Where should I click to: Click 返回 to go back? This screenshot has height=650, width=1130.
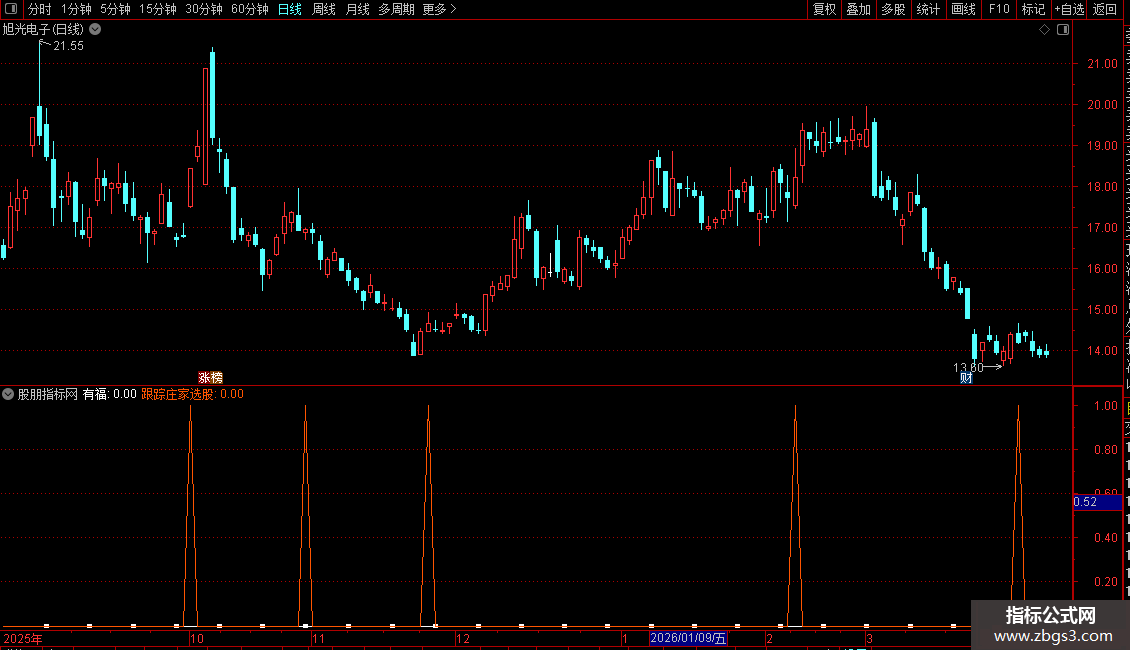click(1104, 9)
